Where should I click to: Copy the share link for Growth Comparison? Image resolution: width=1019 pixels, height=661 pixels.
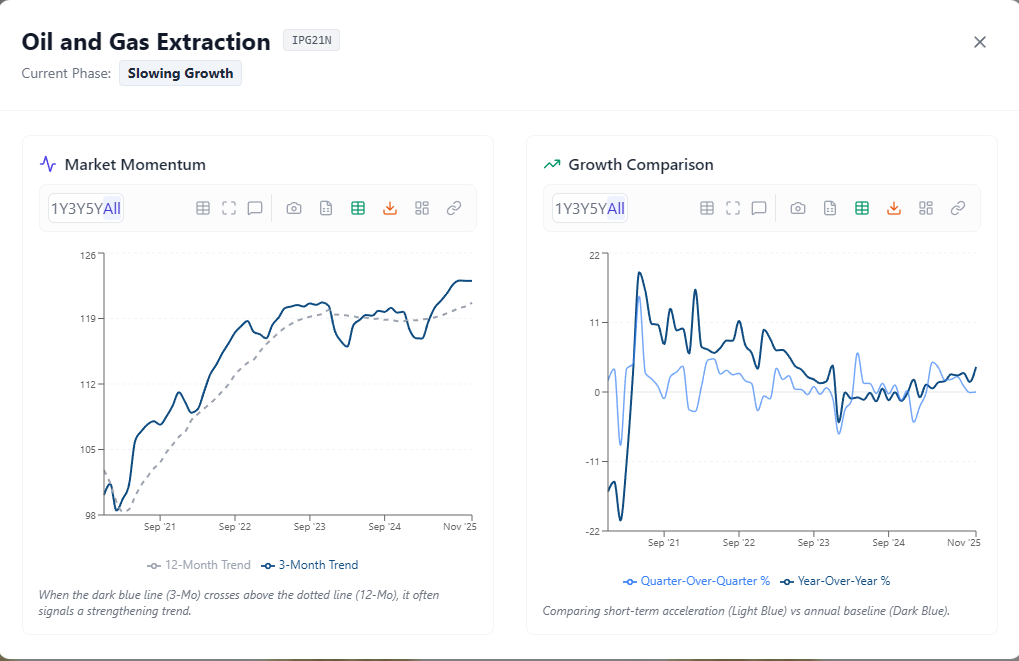pos(957,208)
